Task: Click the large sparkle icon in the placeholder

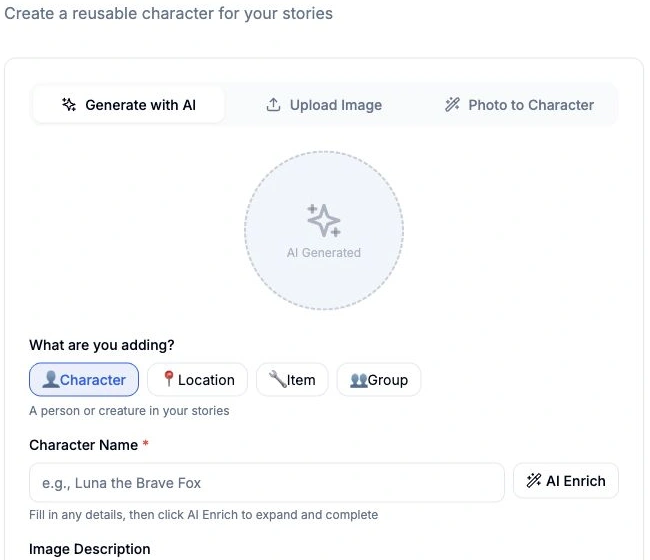Action: click(x=324, y=221)
